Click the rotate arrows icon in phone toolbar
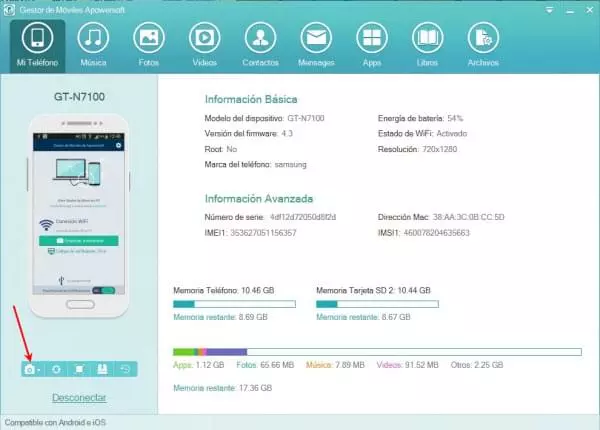 [x=125, y=369]
